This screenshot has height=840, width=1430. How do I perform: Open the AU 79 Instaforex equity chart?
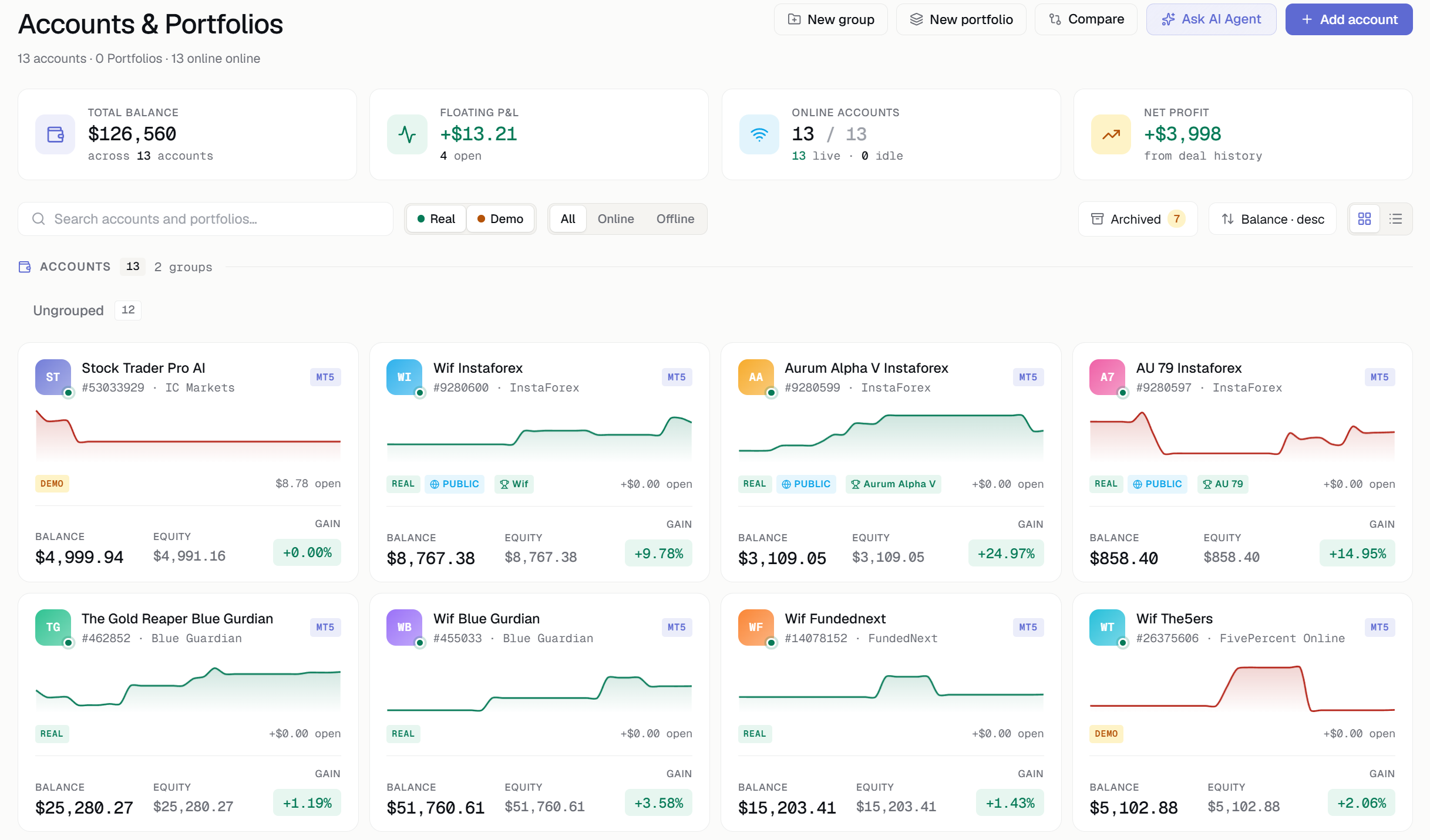tap(1242, 436)
